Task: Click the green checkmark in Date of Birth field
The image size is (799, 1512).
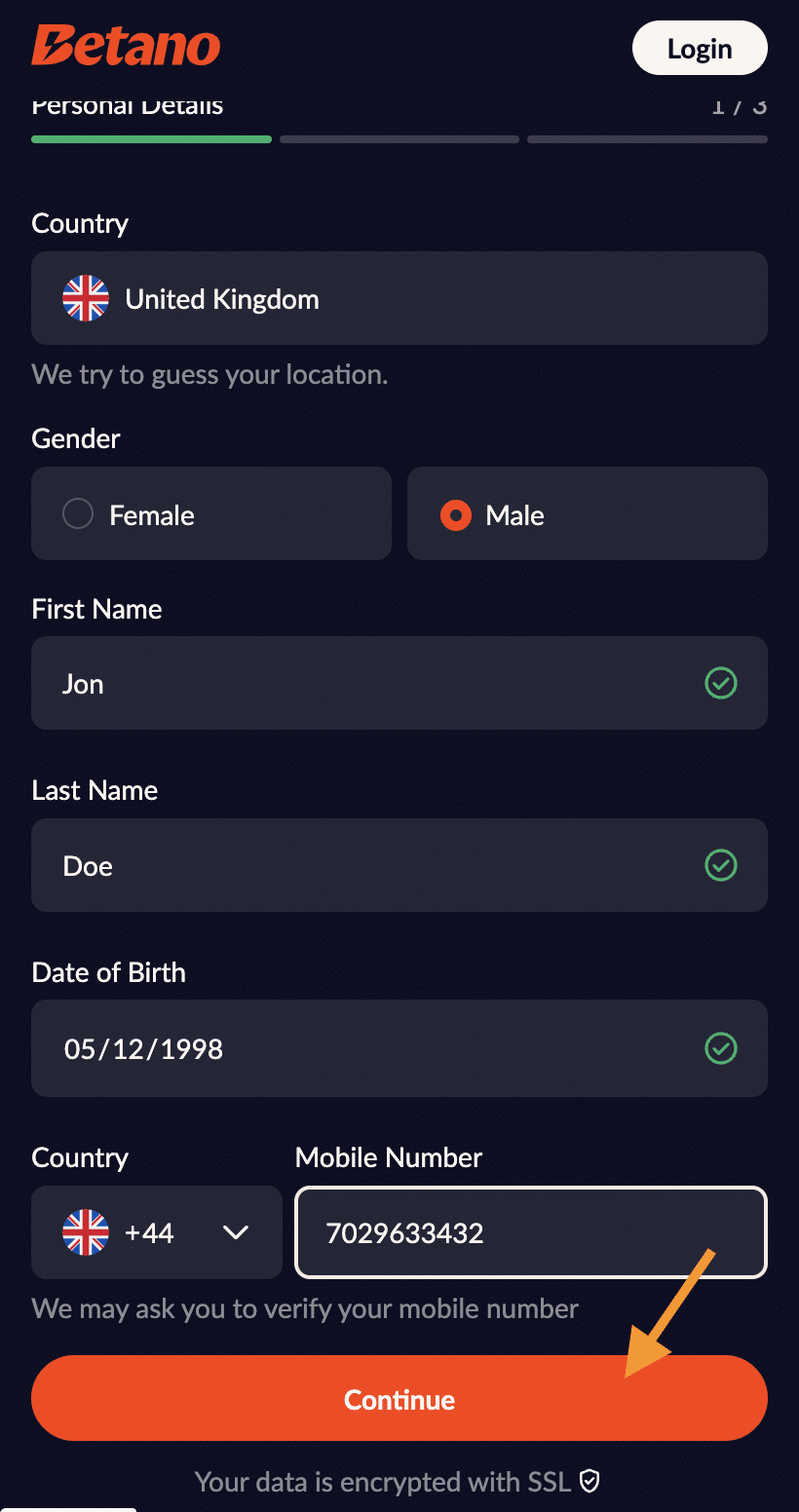Action: point(721,1048)
